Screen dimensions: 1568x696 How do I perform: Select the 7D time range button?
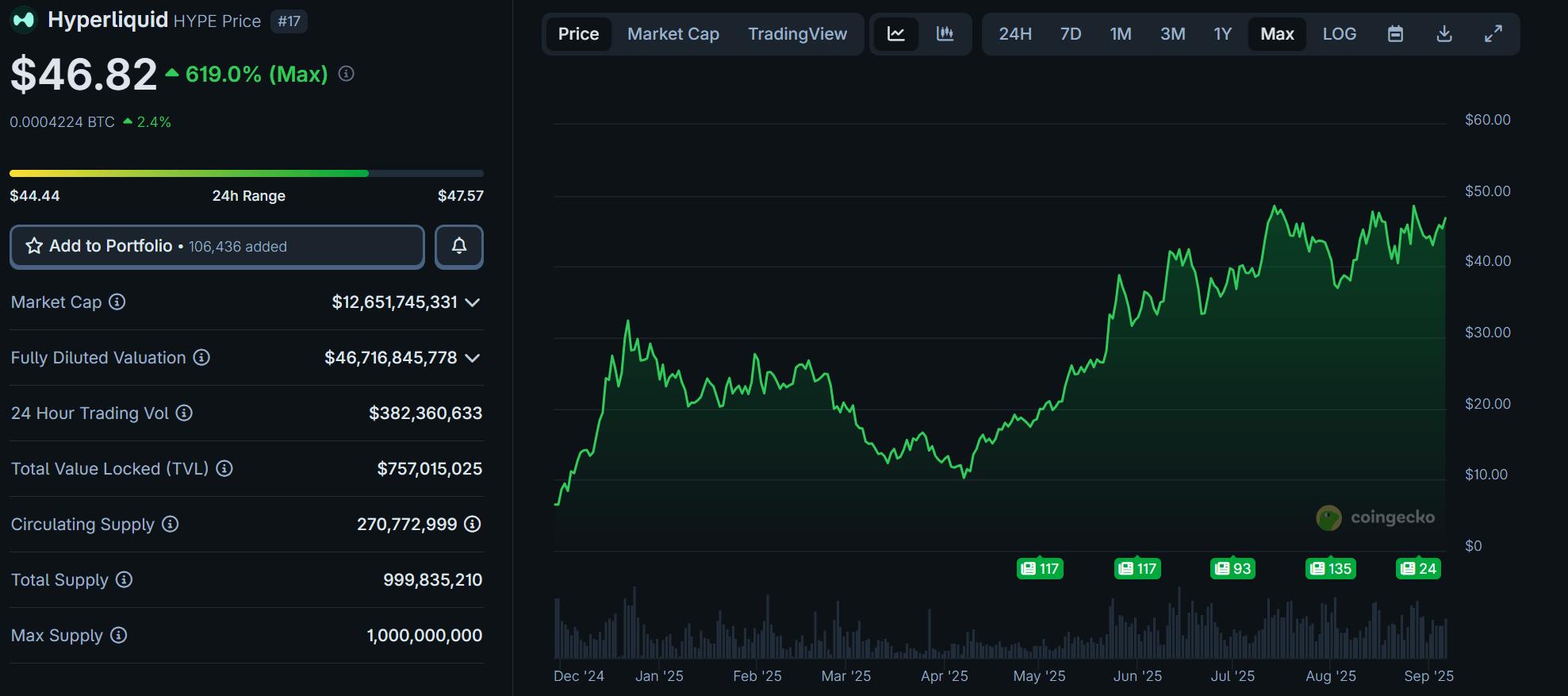pyautogui.click(x=1070, y=34)
